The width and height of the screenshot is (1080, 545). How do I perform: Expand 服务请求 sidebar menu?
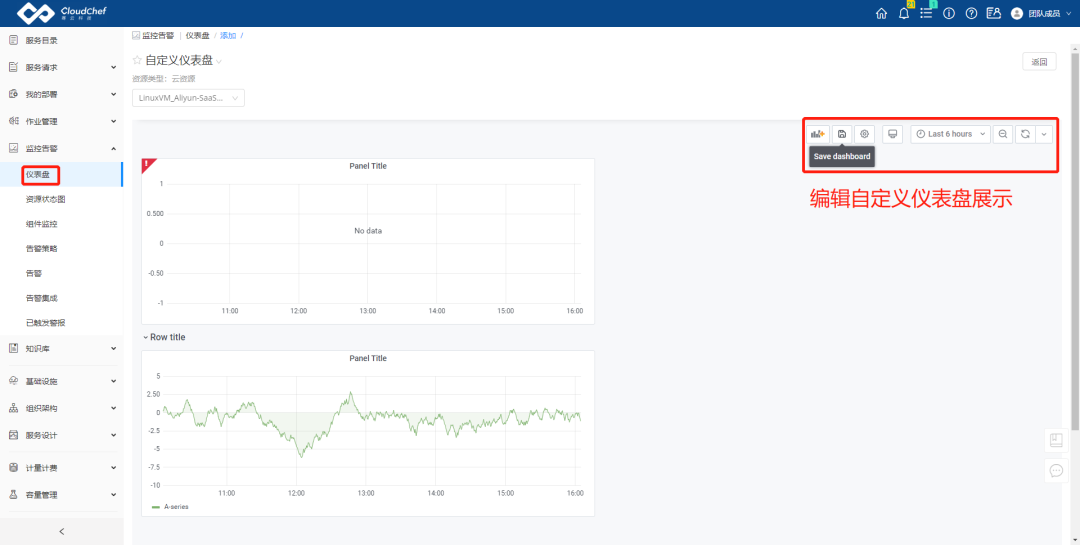61,68
